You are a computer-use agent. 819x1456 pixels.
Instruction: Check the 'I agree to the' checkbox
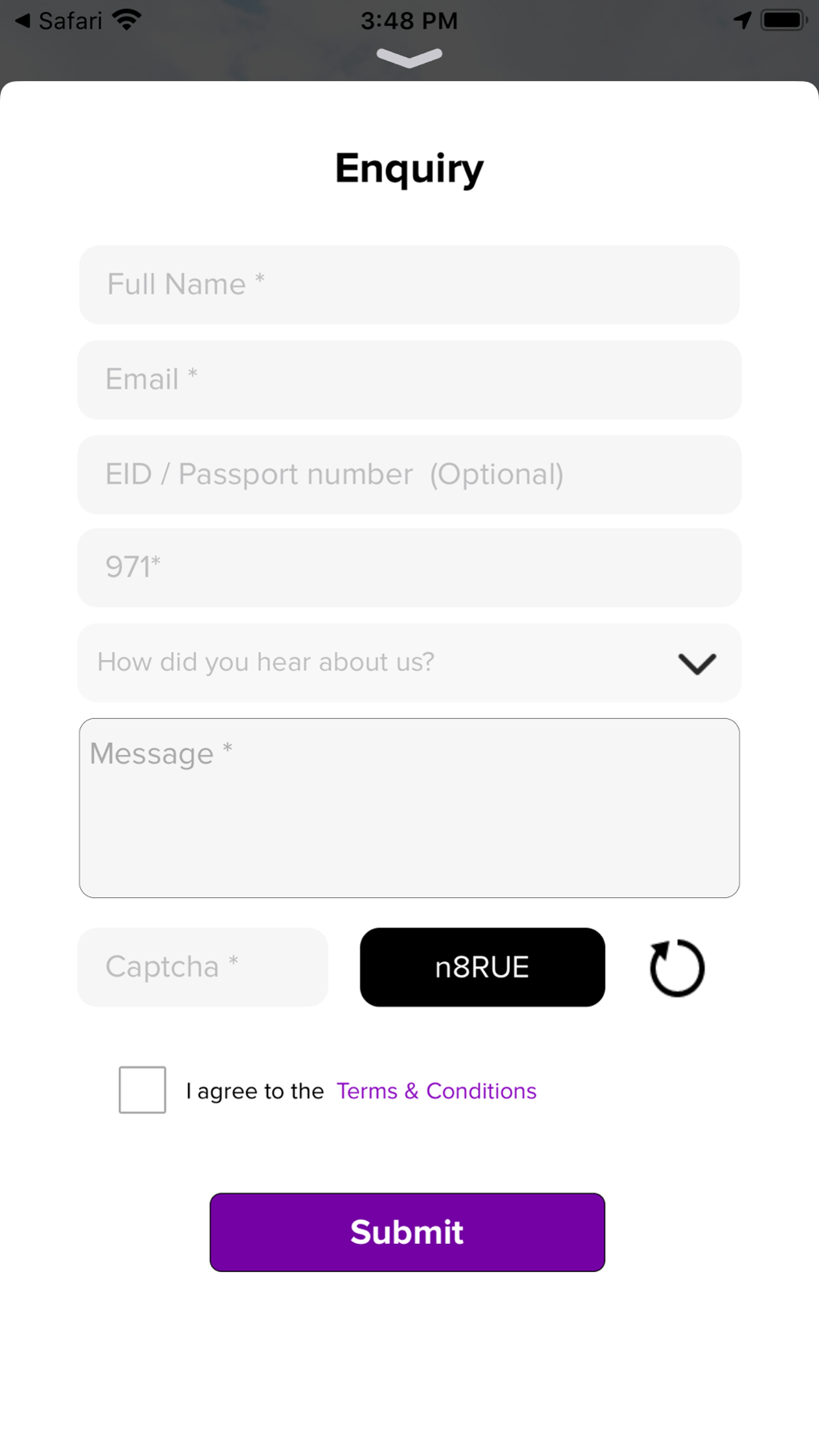(142, 1090)
